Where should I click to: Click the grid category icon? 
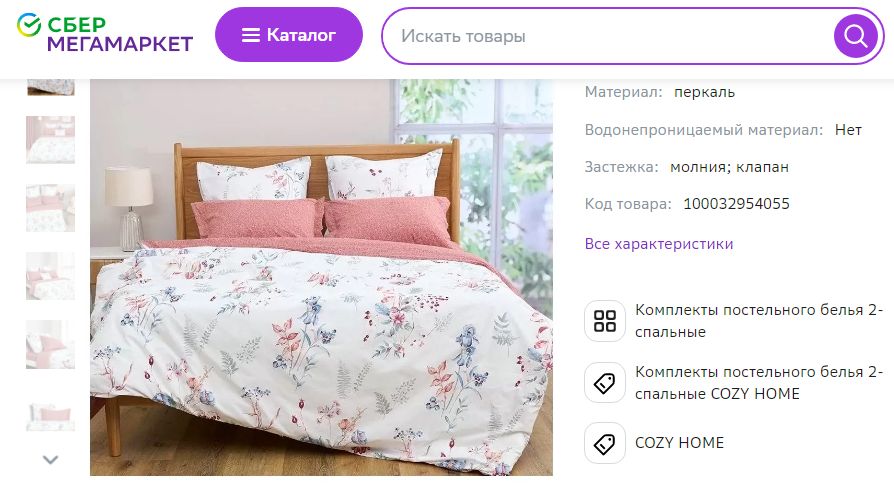pyautogui.click(x=604, y=321)
